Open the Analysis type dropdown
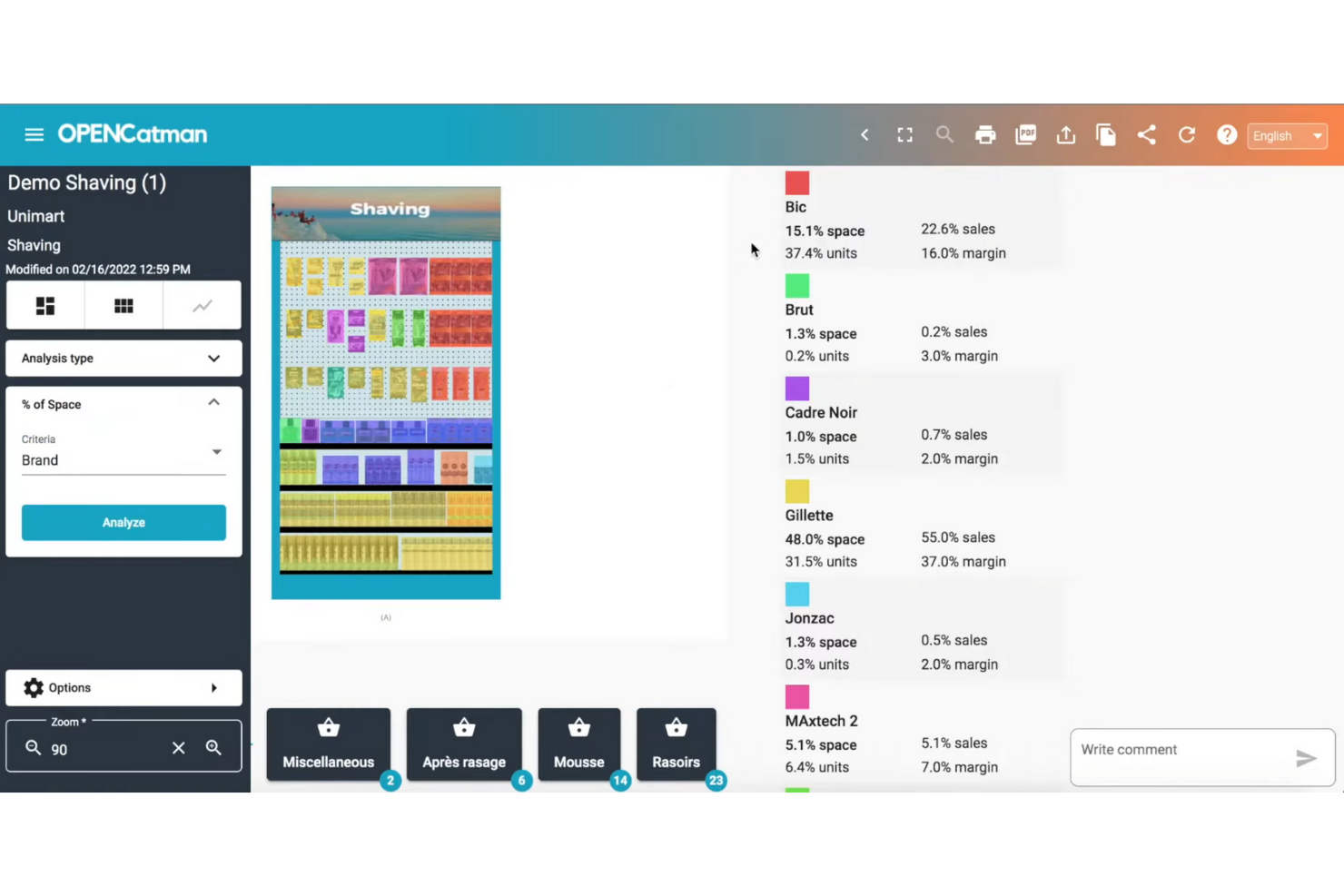This screenshot has width=1344, height=896. pos(213,358)
